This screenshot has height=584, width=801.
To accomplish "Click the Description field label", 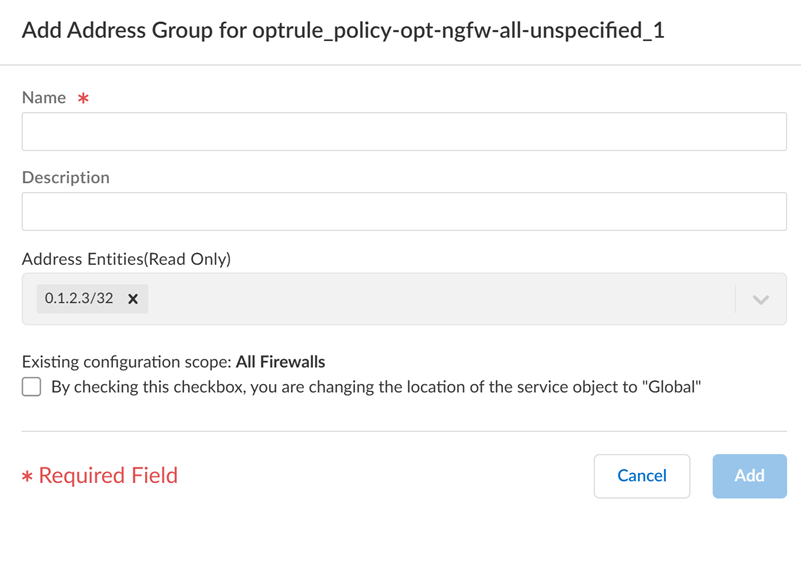I will (x=66, y=178).
